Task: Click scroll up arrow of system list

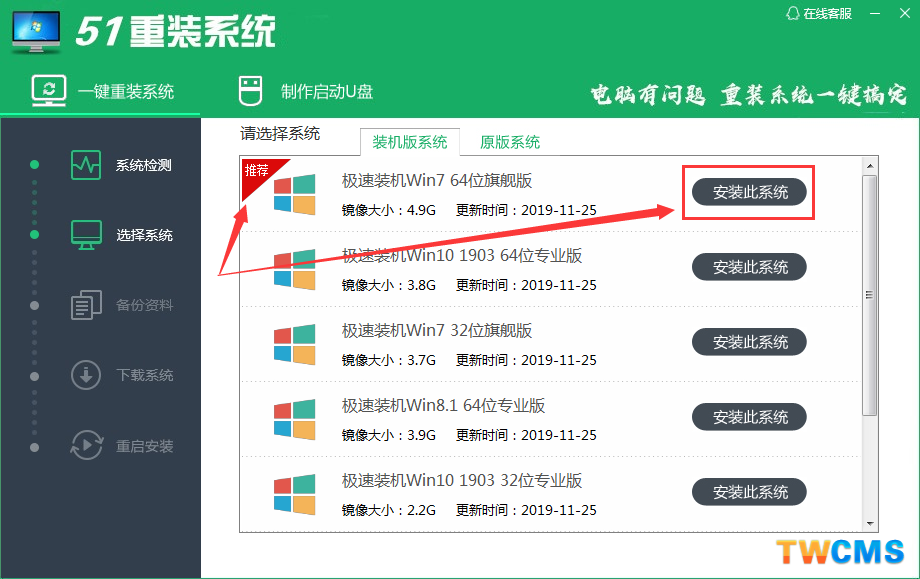Action: click(x=870, y=166)
